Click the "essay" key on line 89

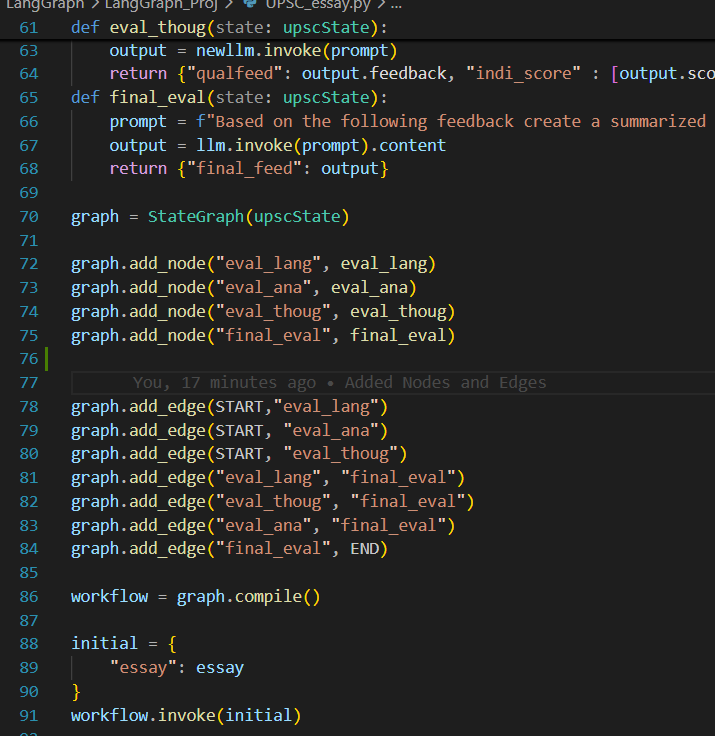click(x=143, y=667)
